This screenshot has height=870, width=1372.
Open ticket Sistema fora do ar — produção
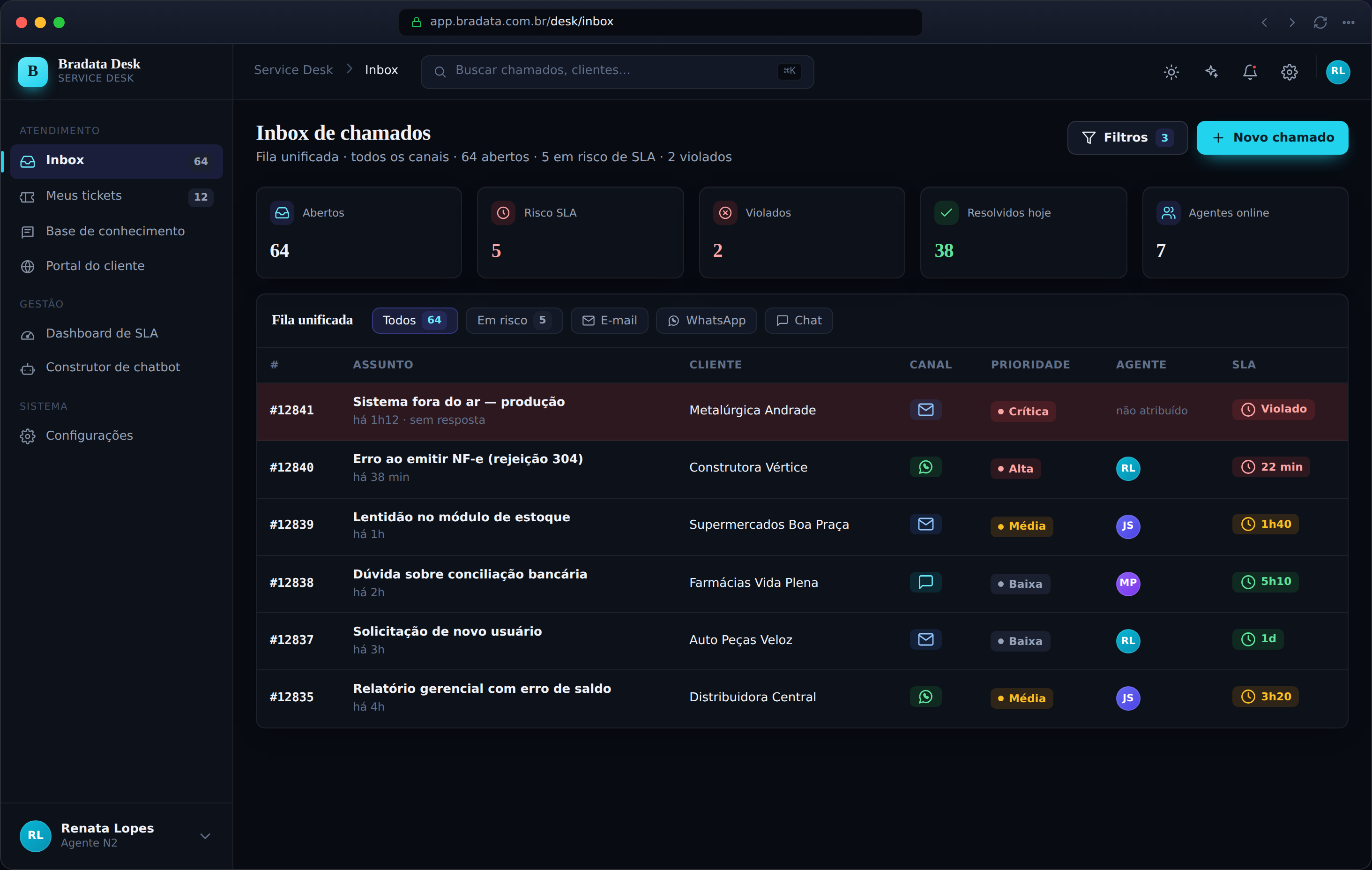pyautogui.click(x=459, y=402)
